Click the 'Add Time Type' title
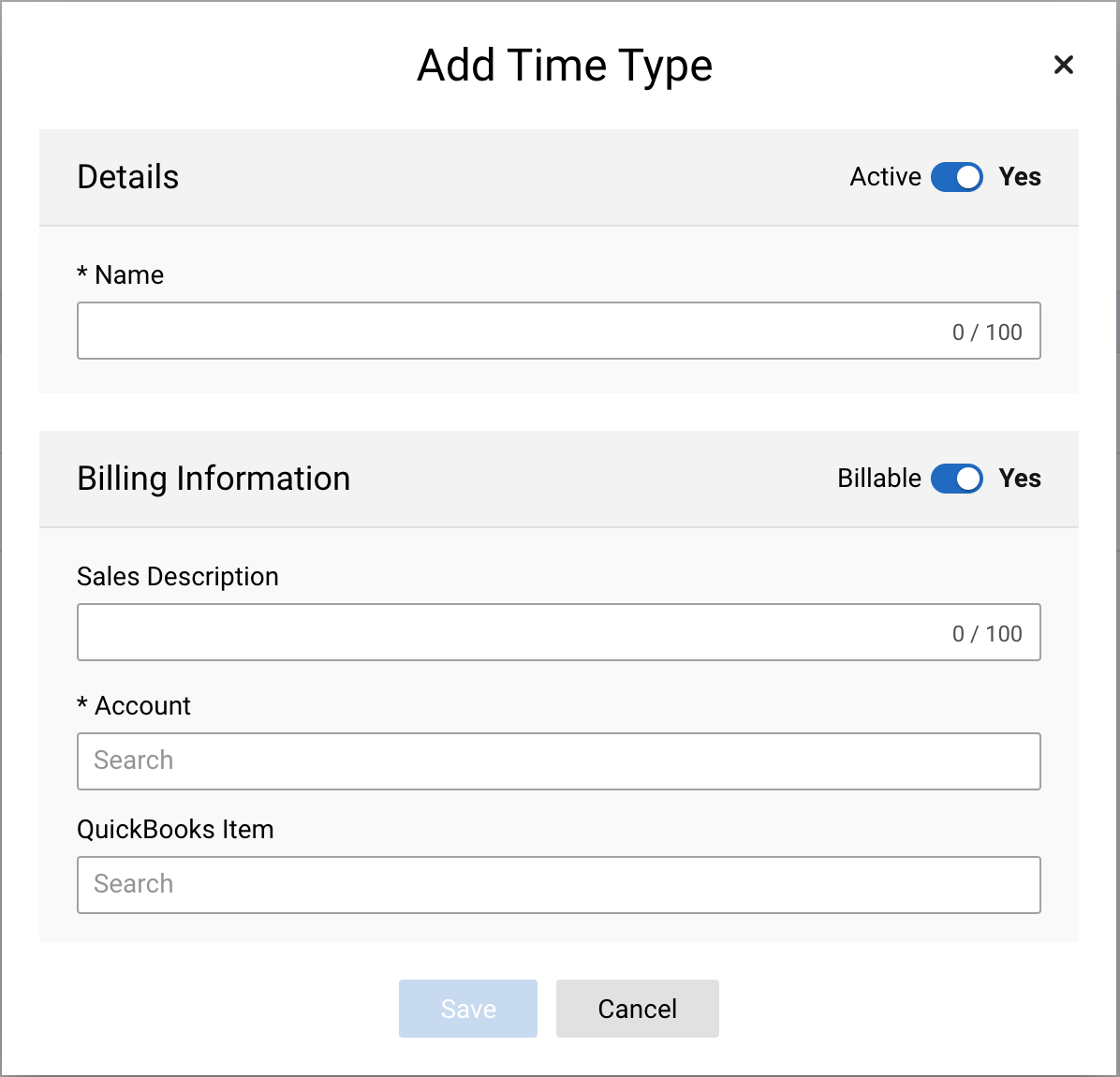 click(x=565, y=66)
